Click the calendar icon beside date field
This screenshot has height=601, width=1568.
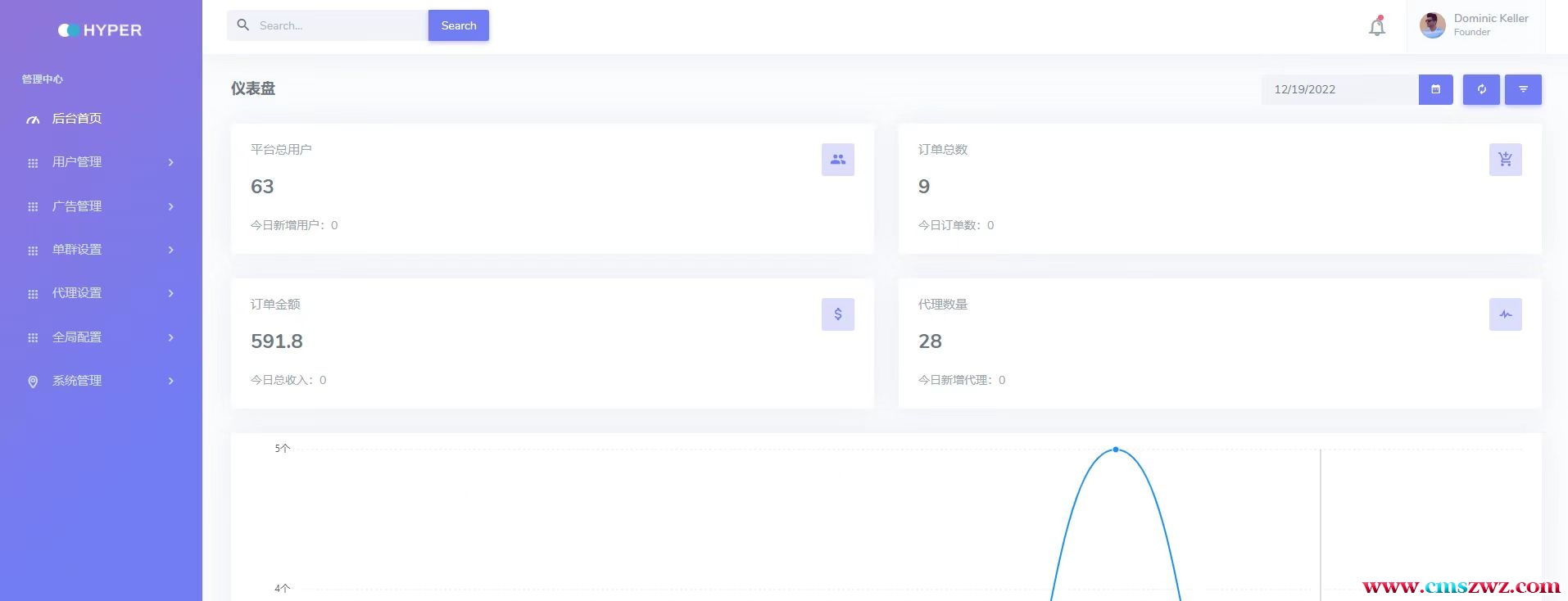point(1435,89)
